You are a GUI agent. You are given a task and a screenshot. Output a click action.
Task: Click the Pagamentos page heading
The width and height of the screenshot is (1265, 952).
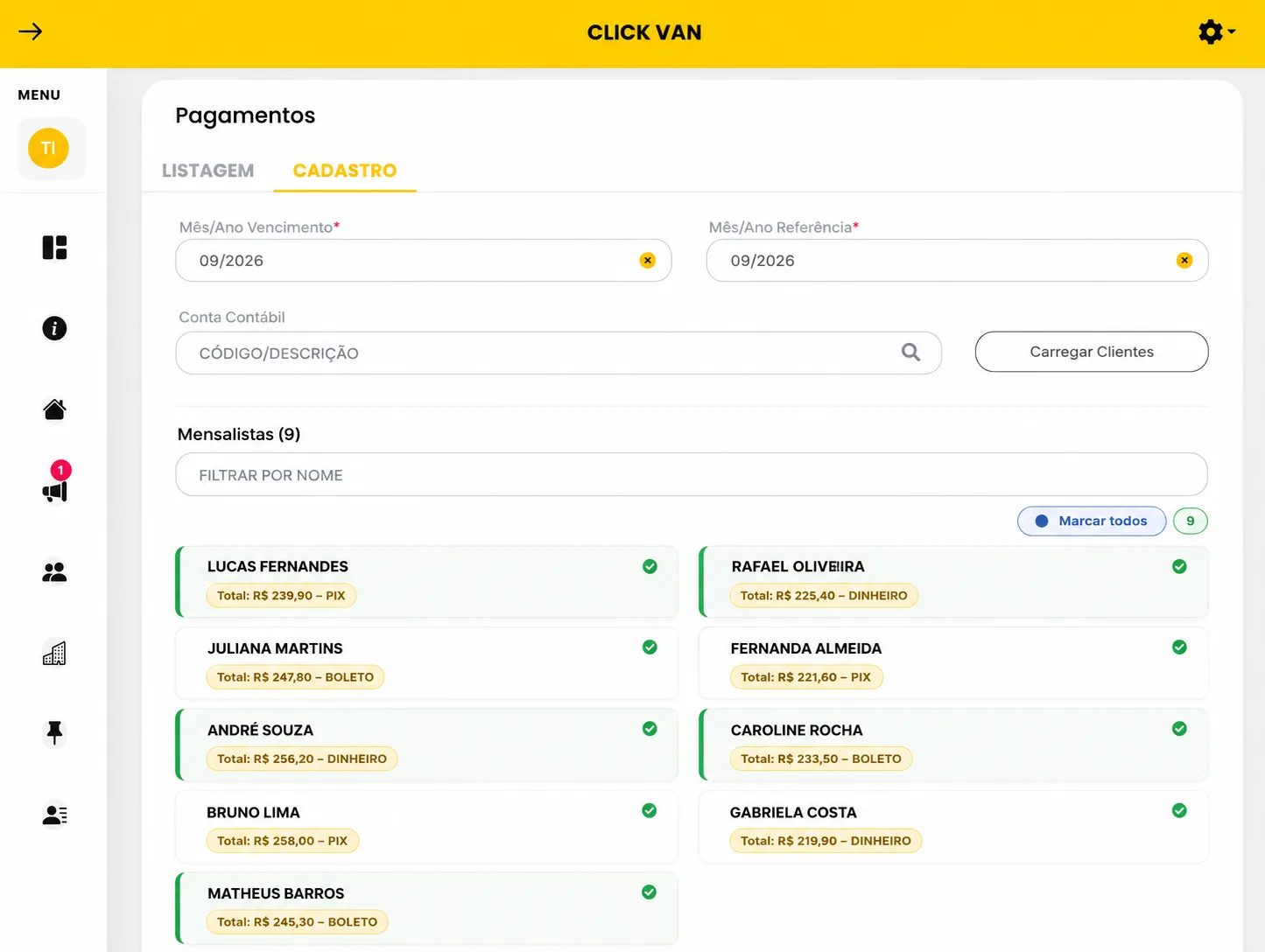245,115
